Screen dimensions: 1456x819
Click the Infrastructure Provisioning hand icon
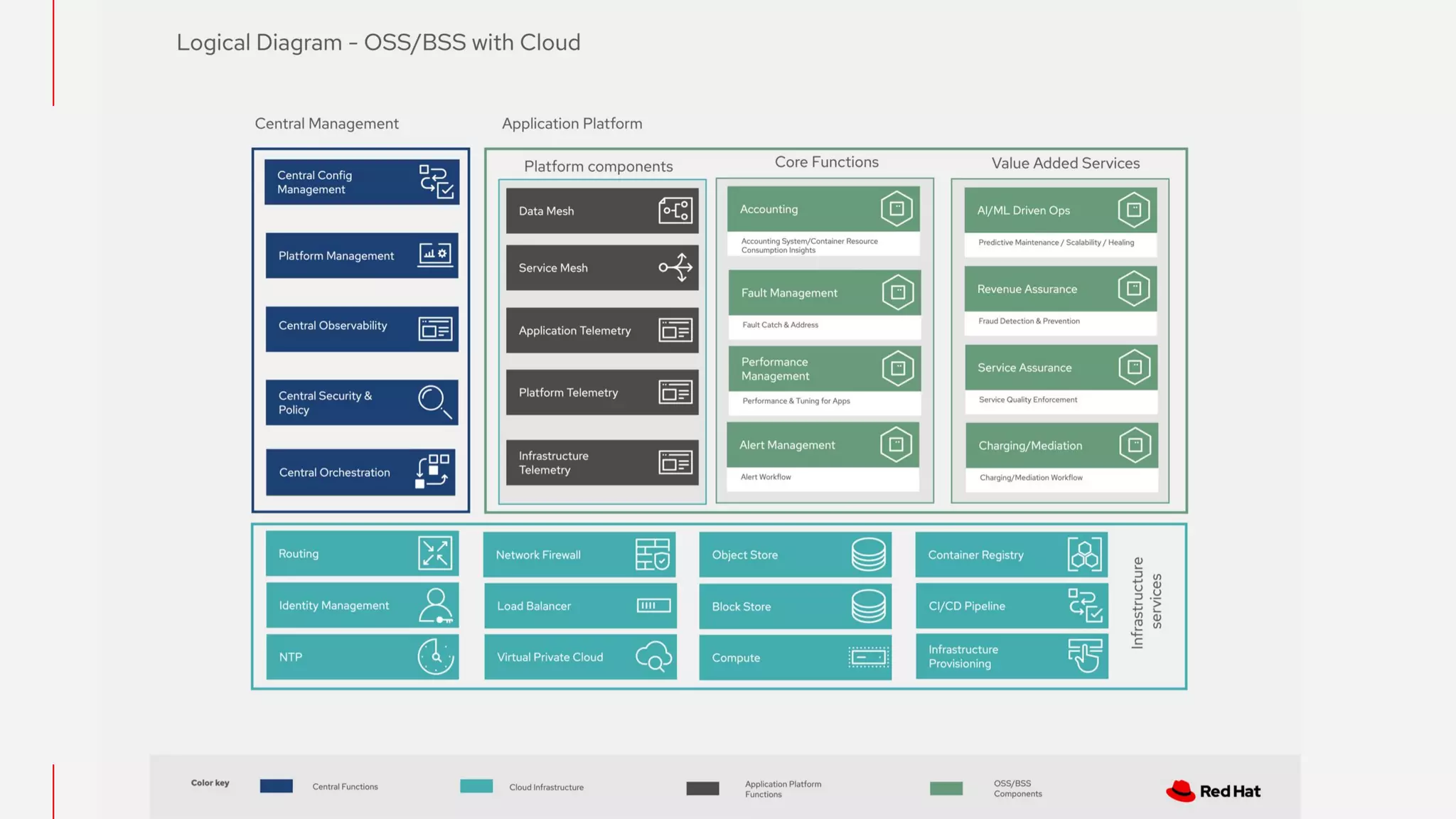pyautogui.click(x=1085, y=655)
